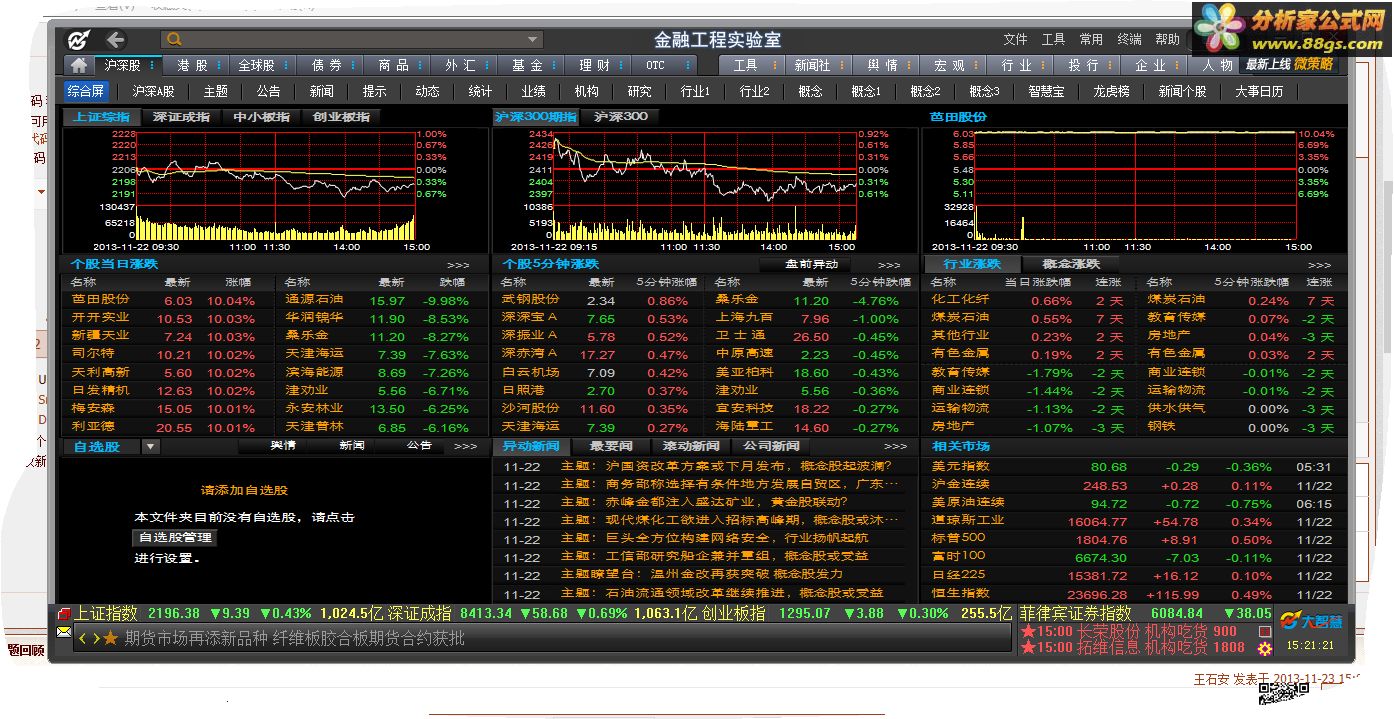Open the 自选股 dropdown arrow
The height and width of the screenshot is (719, 1394).
coord(150,447)
